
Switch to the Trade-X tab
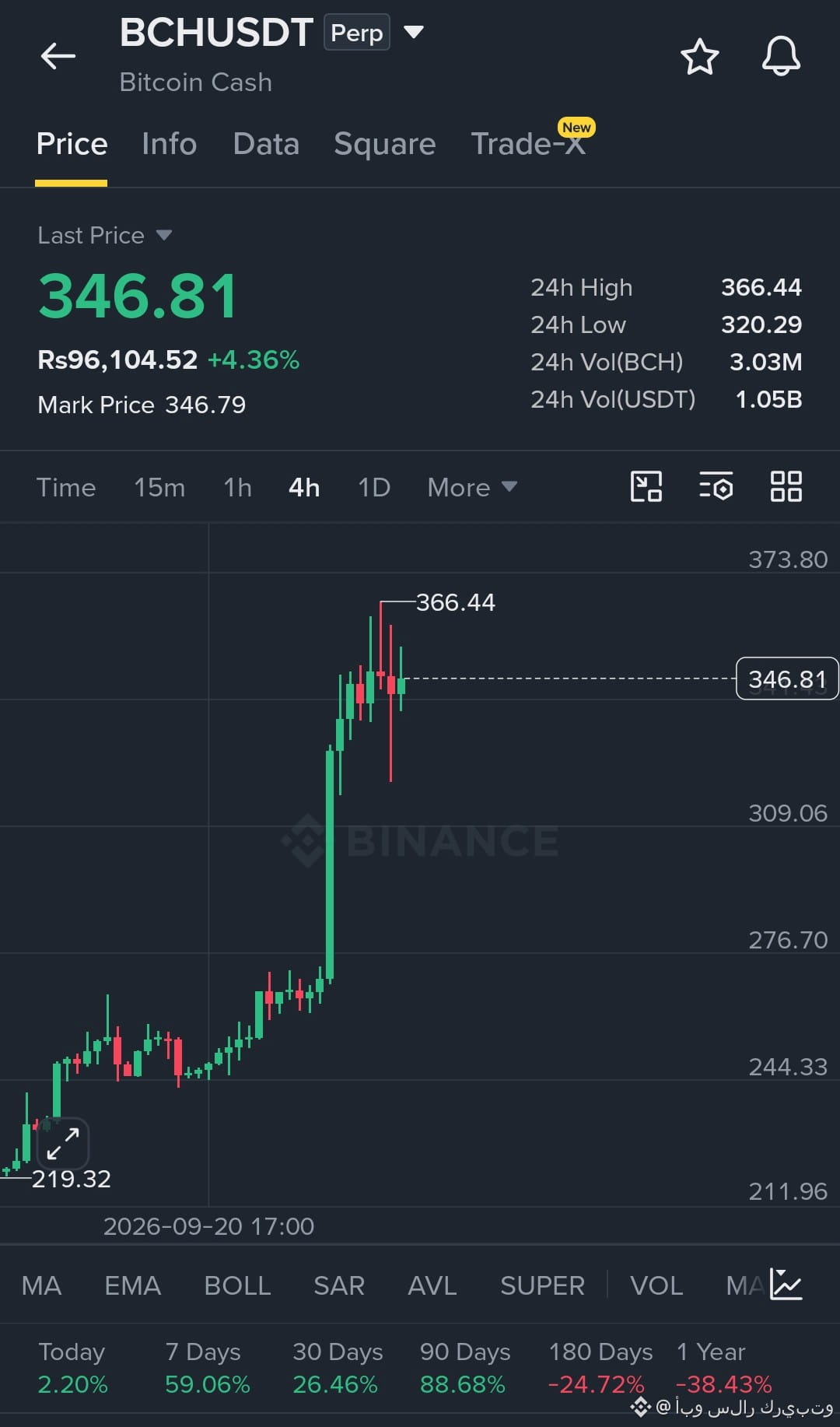tap(529, 144)
